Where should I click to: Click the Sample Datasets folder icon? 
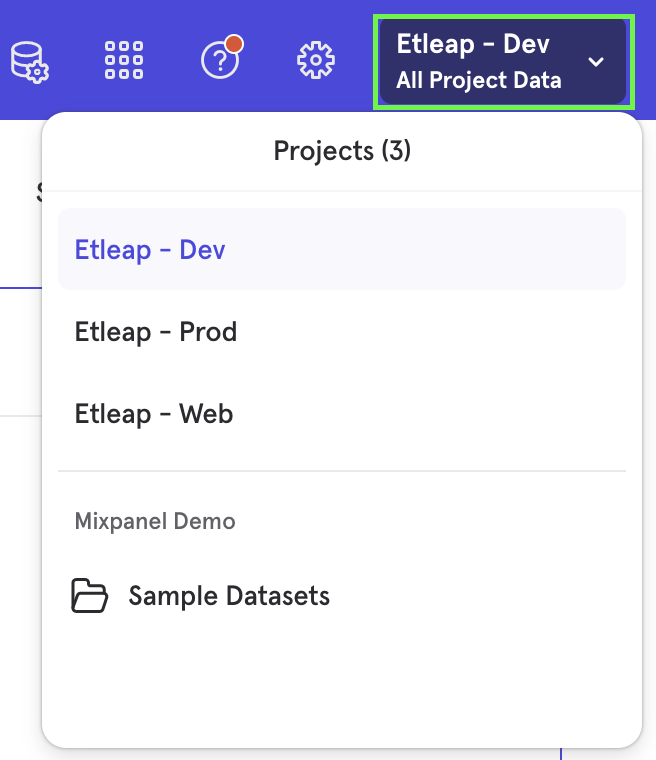90,597
